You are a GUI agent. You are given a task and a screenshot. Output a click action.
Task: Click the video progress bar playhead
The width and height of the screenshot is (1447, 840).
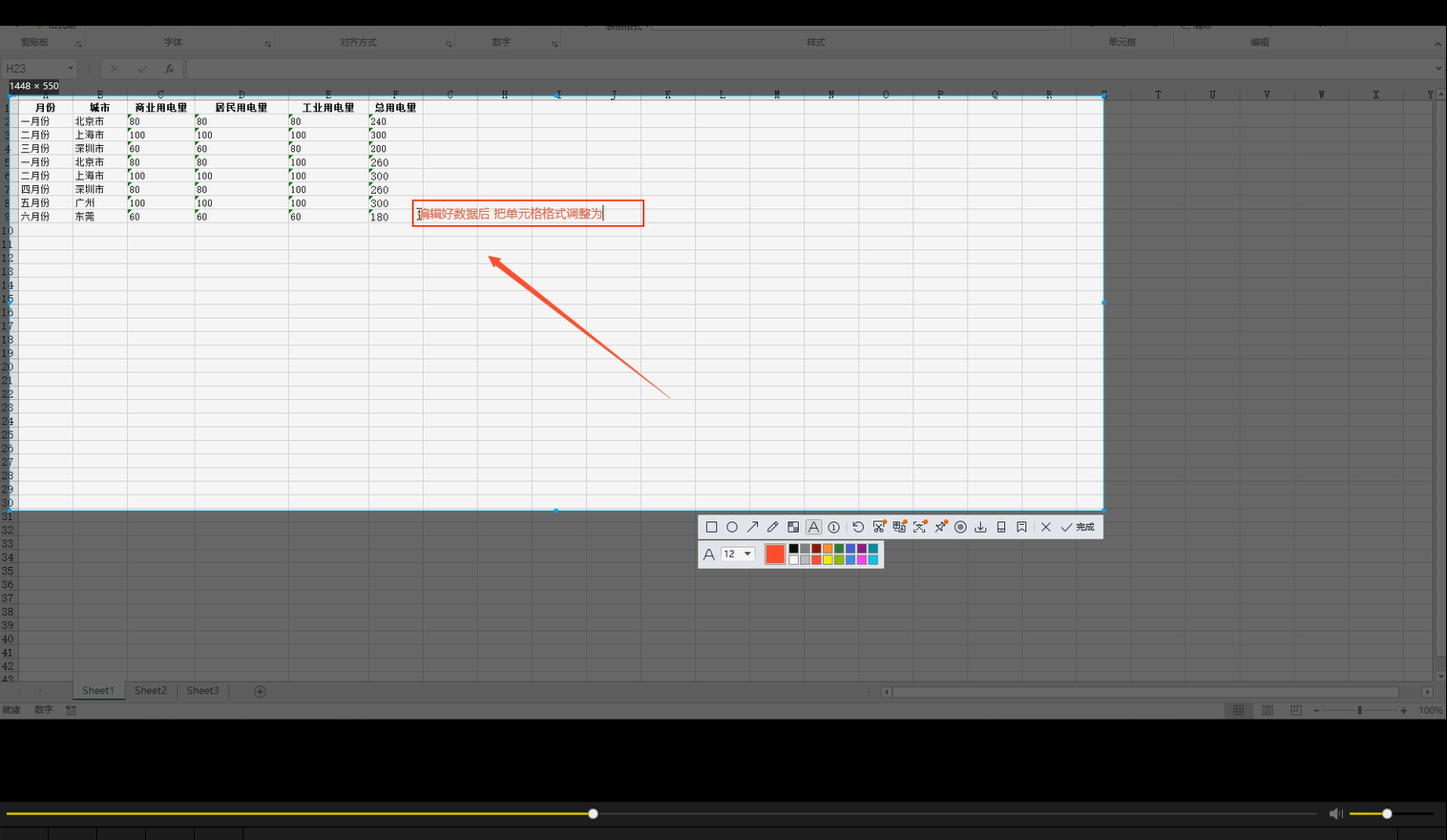pyautogui.click(x=593, y=813)
